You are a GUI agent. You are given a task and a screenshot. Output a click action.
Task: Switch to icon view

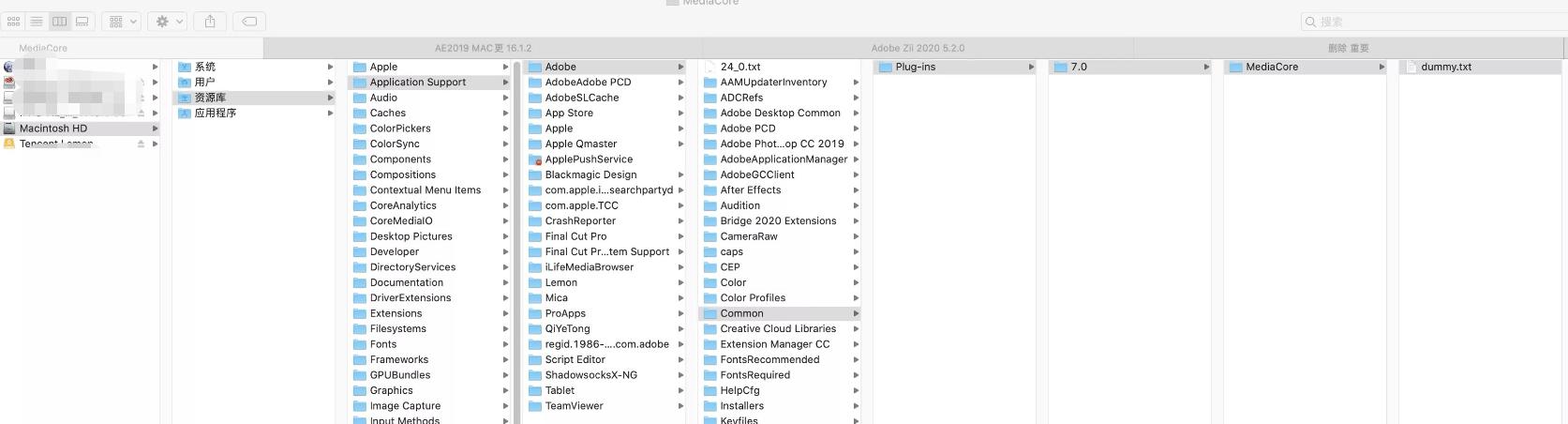14,21
